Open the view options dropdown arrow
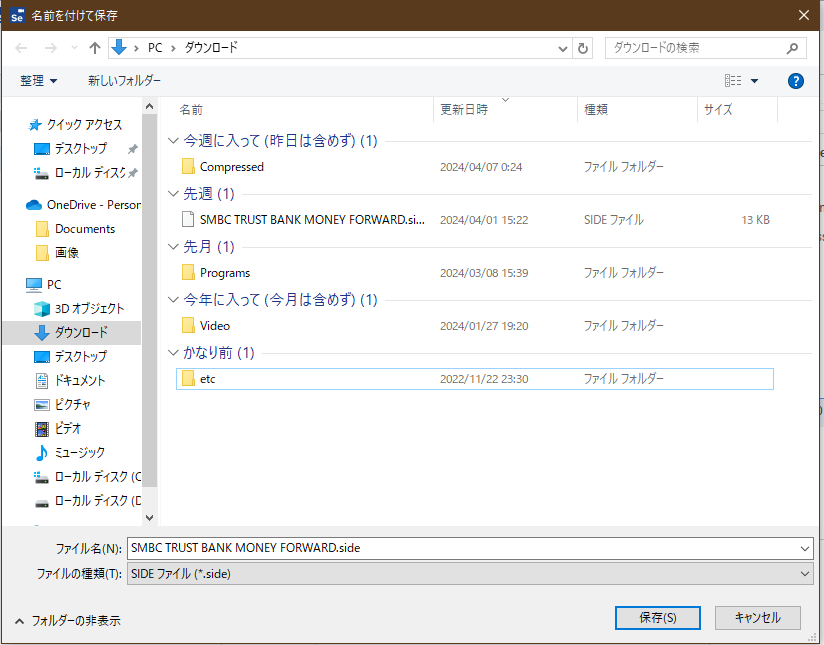The image size is (824, 645). (755, 81)
